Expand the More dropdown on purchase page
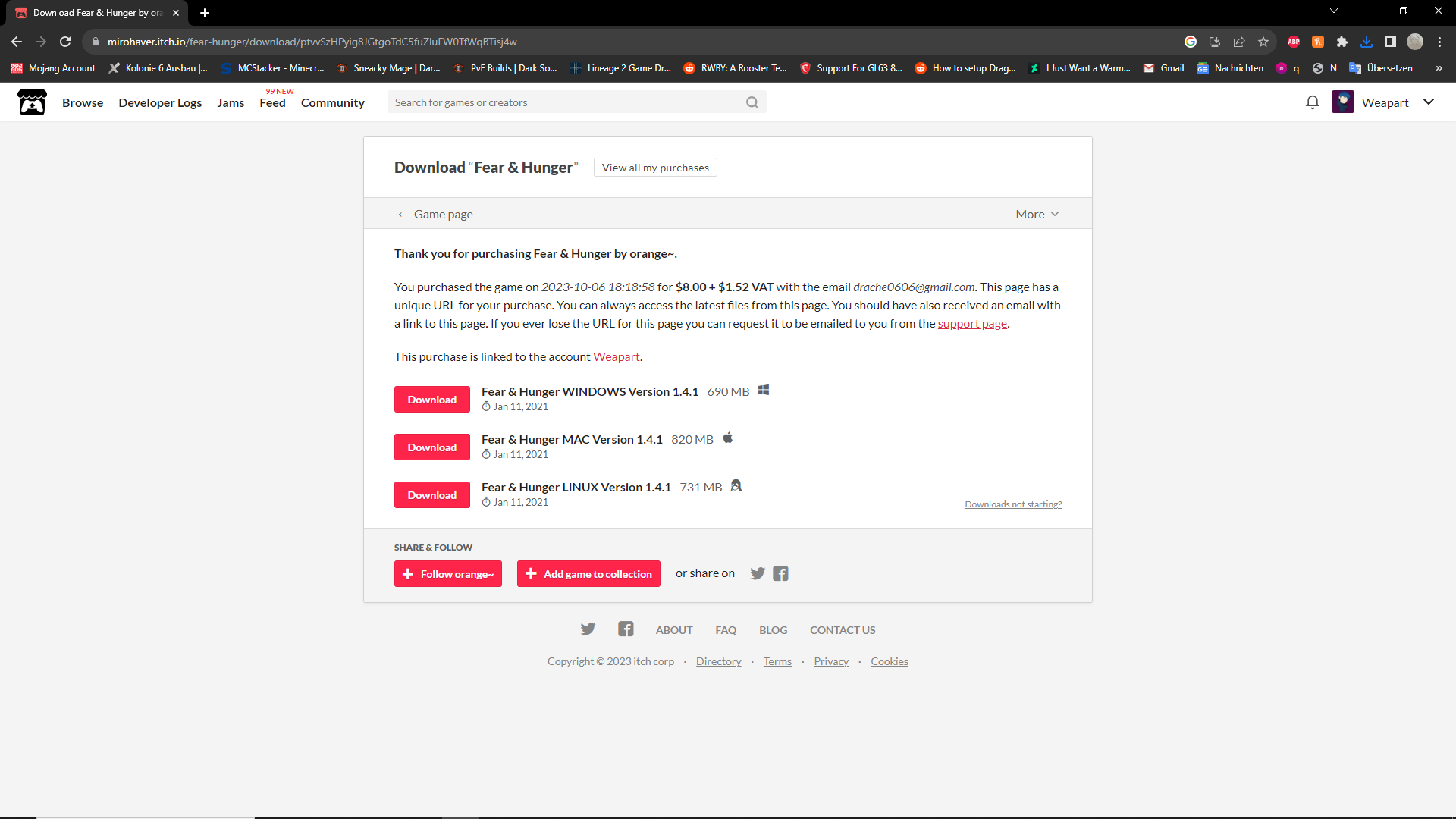Screen dimensions: 1456x819 (1037, 214)
